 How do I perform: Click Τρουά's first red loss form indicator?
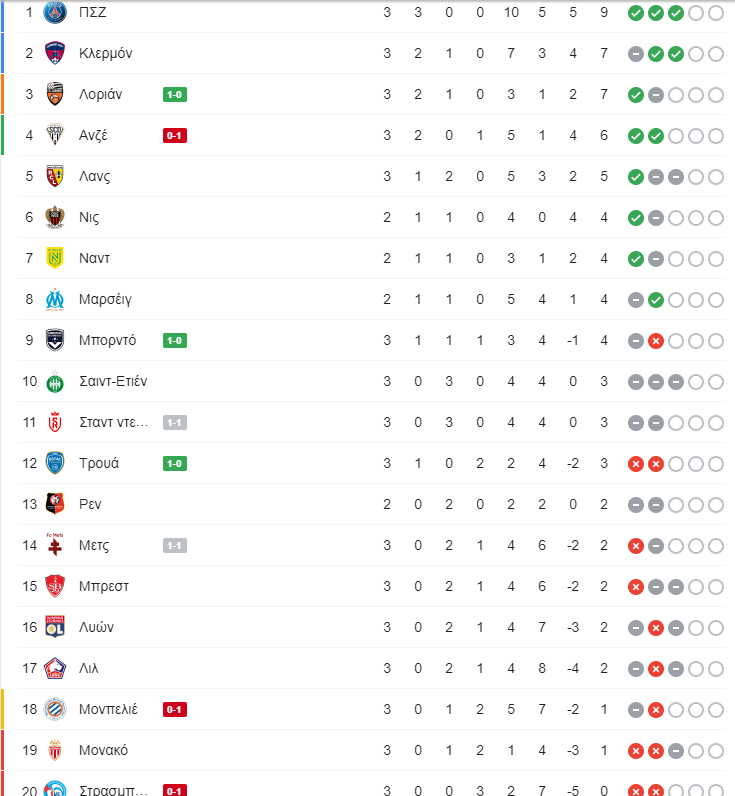click(x=636, y=464)
